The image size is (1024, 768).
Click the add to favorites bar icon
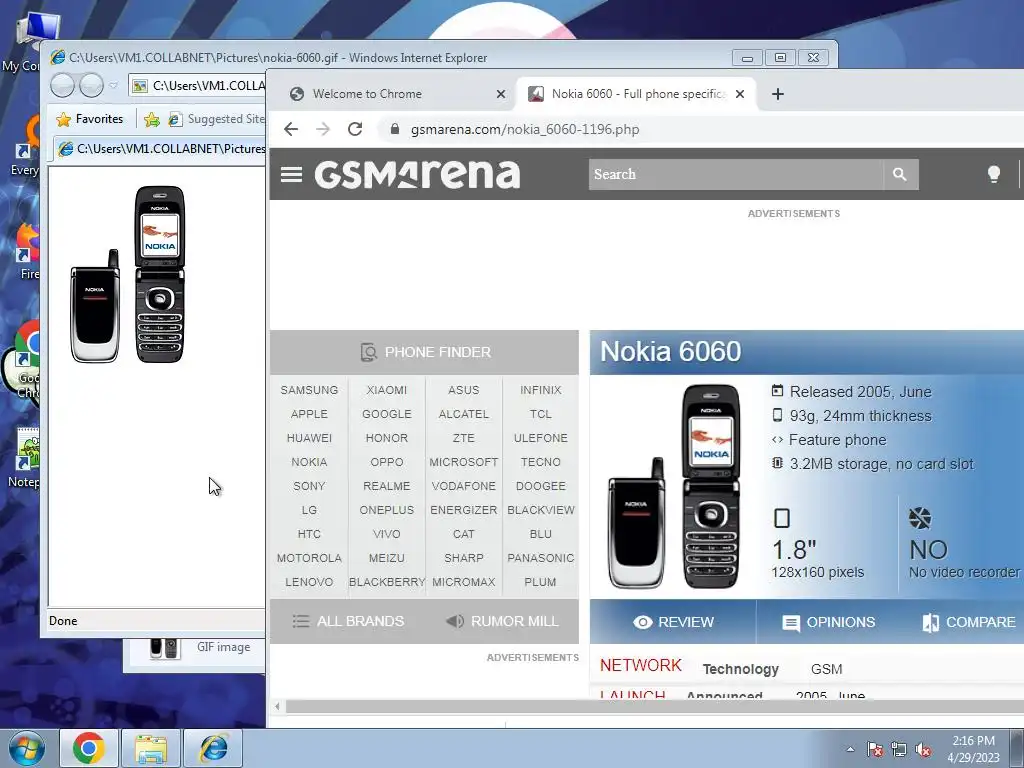(152, 119)
